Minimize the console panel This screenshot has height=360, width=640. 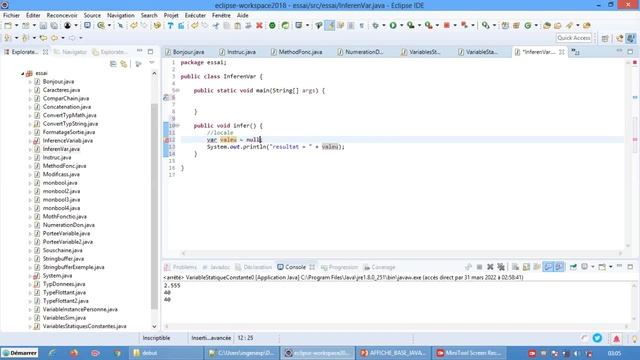pyautogui.click(x=620, y=266)
